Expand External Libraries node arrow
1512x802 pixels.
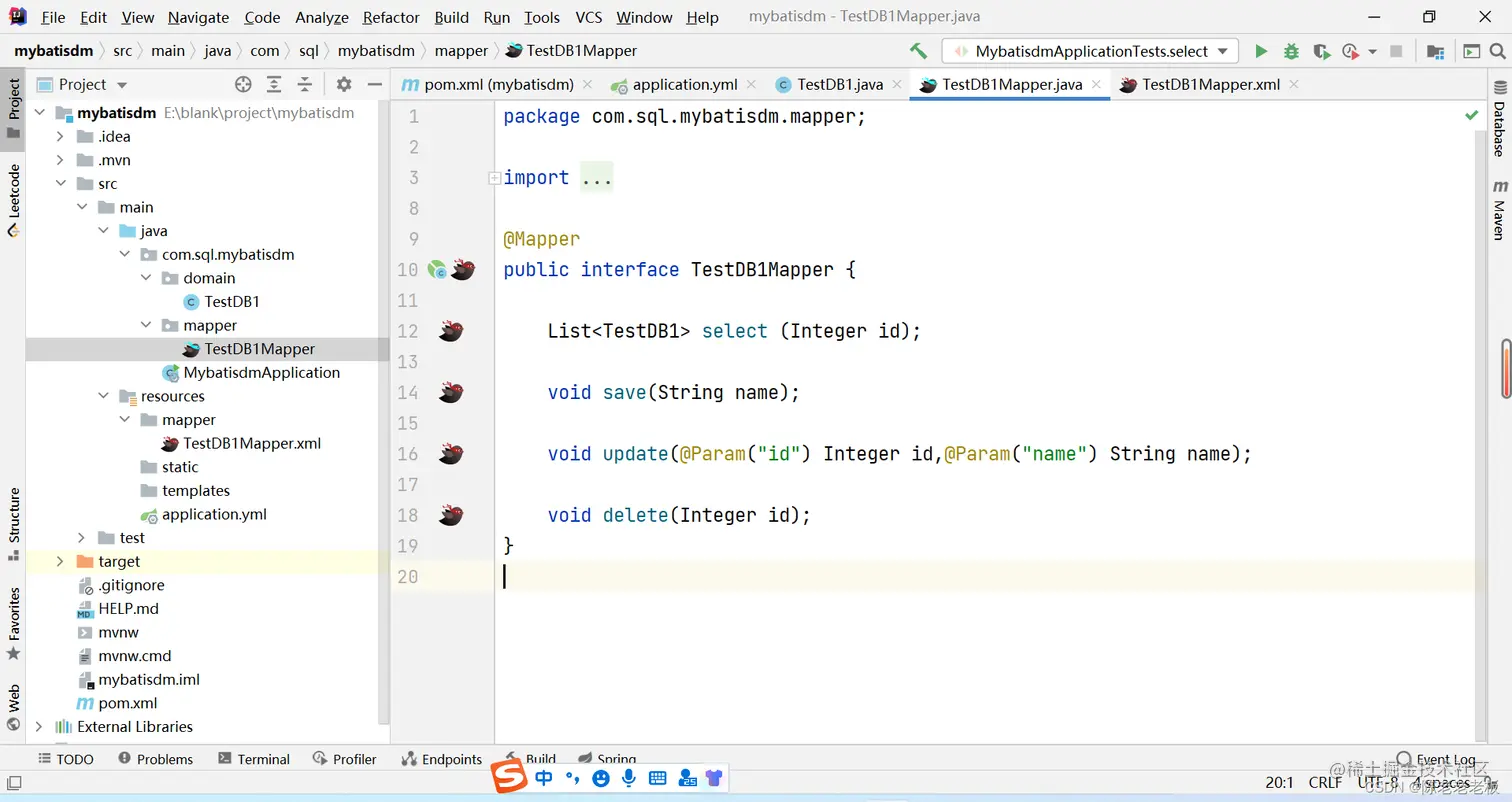click(39, 727)
